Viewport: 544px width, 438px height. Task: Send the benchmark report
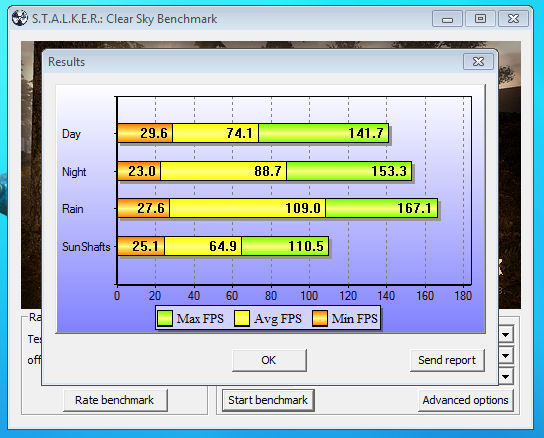[x=447, y=360]
